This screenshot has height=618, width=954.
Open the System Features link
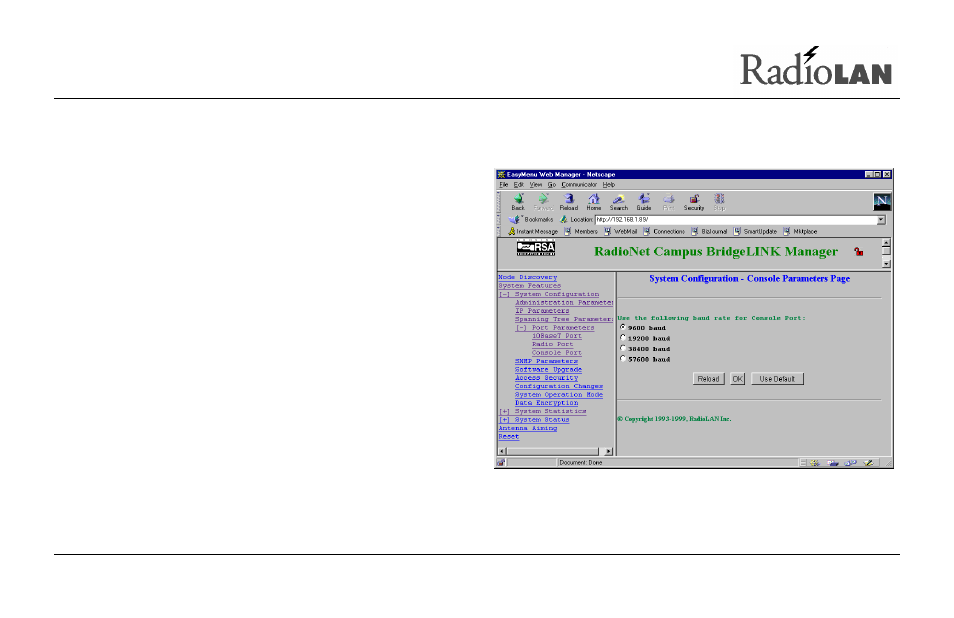[529, 286]
